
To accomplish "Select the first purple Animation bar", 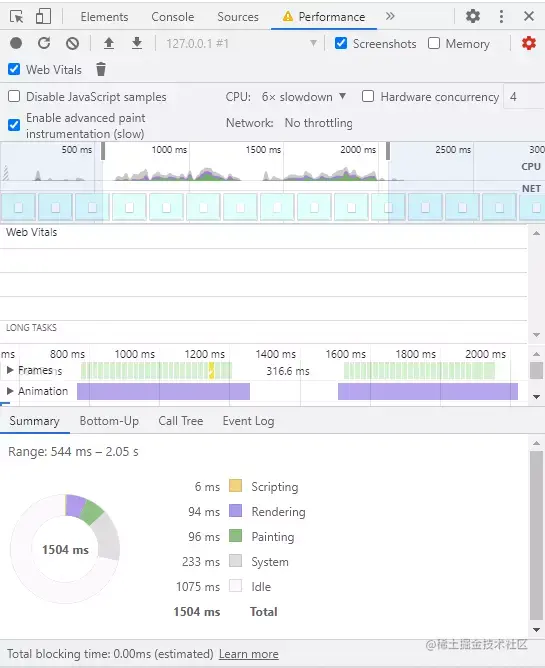I will click(x=163, y=391).
